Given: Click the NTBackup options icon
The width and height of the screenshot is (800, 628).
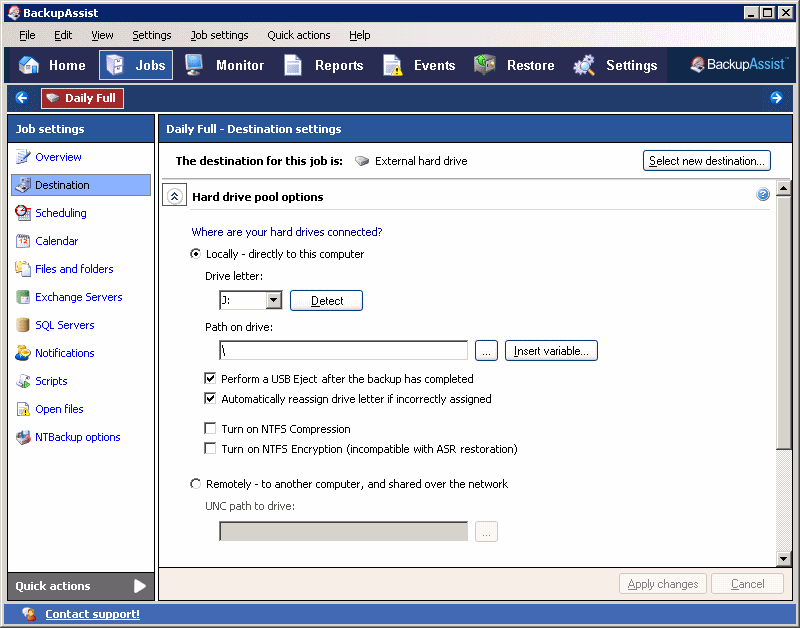Looking at the screenshot, I should [23, 437].
